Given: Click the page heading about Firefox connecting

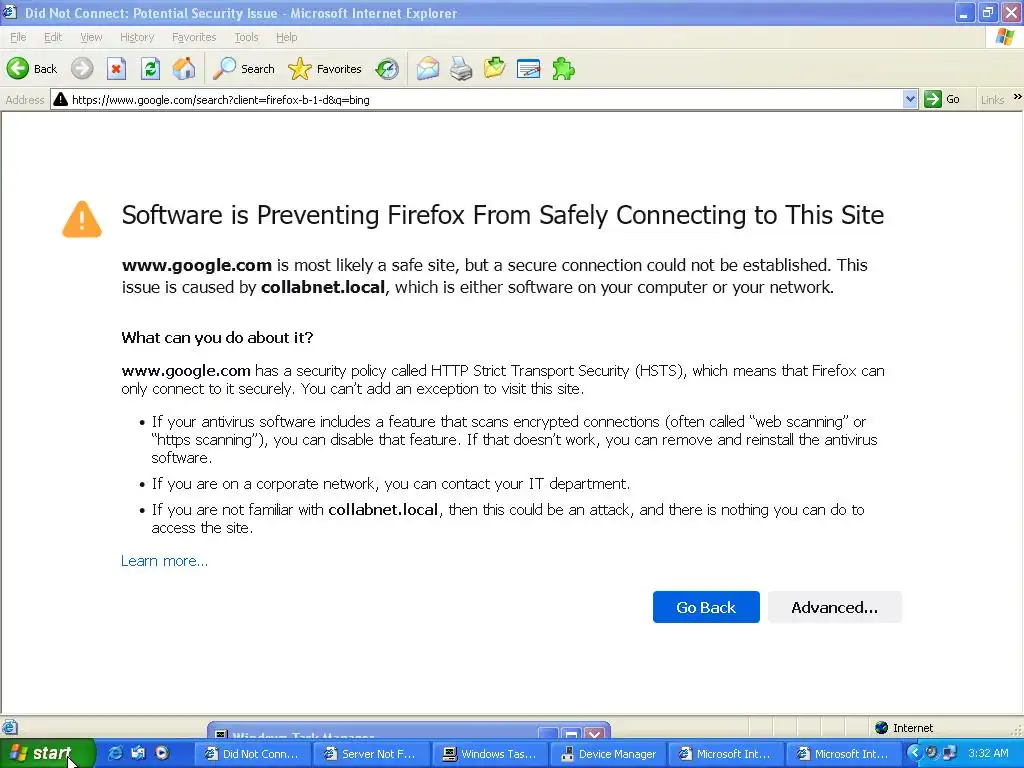Looking at the screenshot, I should coord(503,216).
